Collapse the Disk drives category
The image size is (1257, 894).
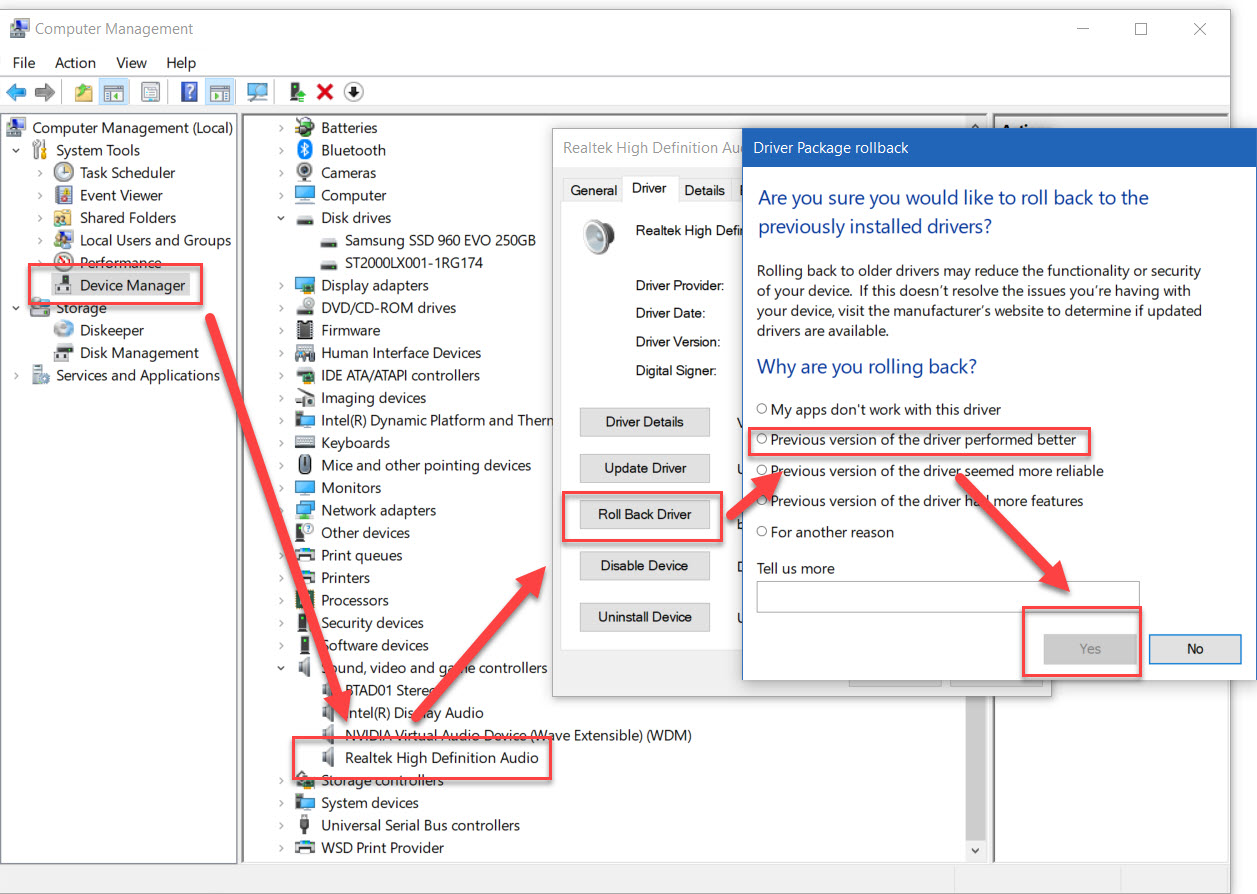pos(281,218)
